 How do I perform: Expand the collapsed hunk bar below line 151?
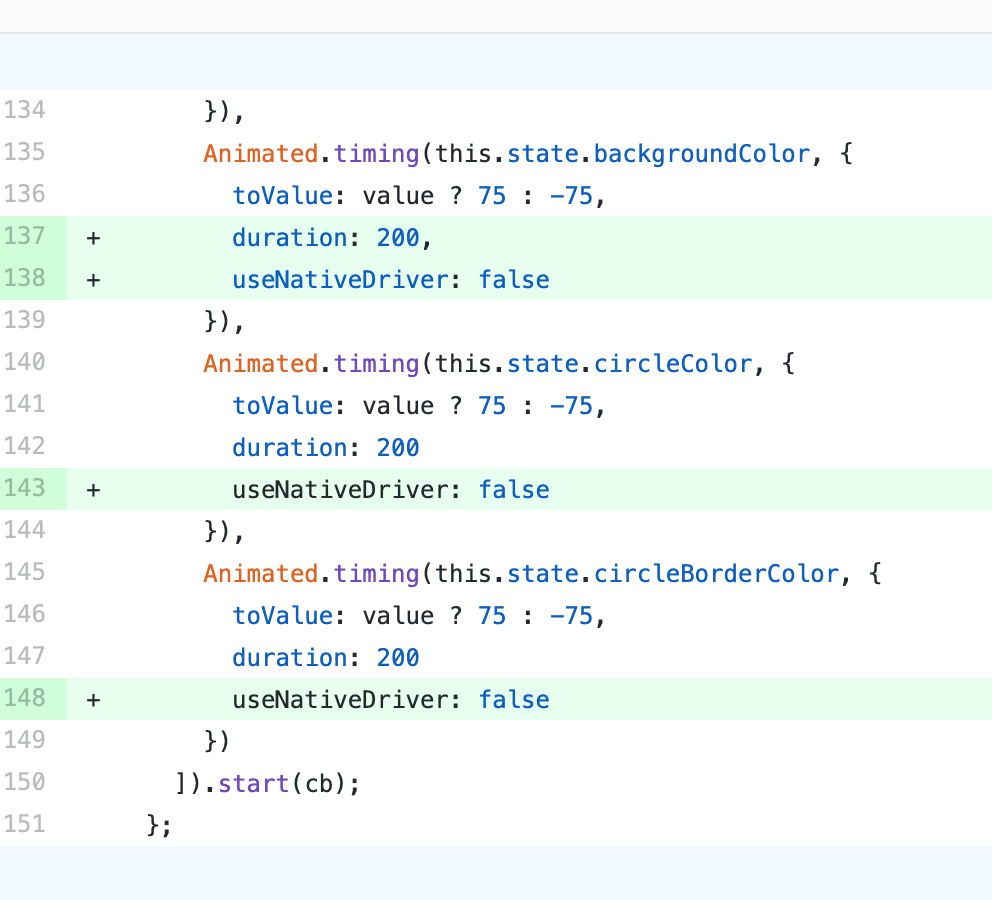[496, 873]
